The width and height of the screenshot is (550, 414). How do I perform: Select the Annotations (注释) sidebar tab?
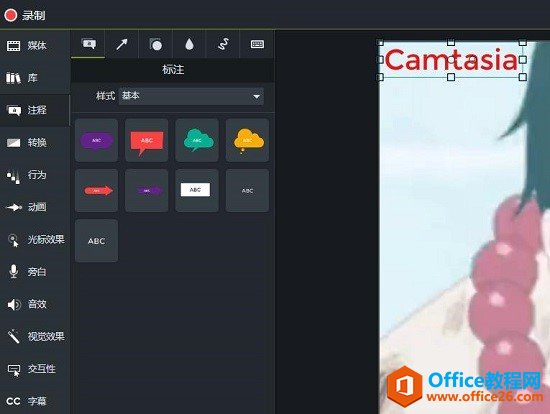(35, 110)
